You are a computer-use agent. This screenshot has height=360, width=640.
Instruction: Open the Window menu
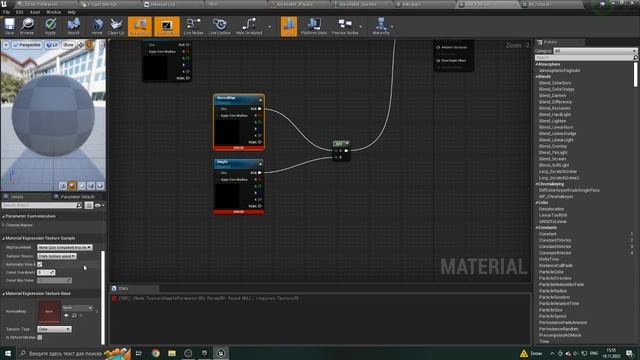click(x=53, y=12)
